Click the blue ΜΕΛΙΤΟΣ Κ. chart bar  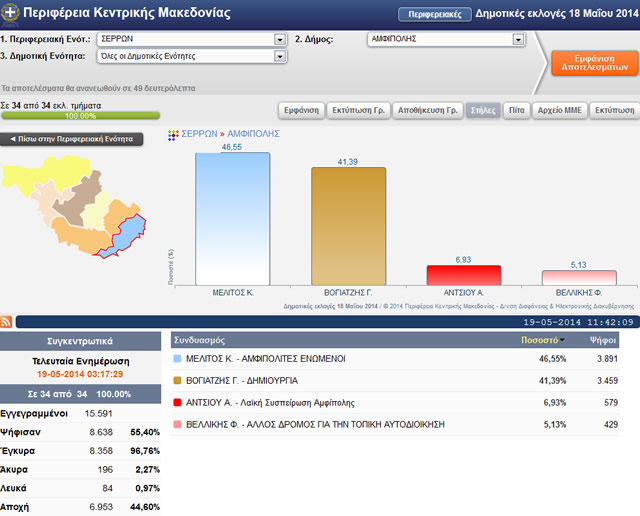coord(232,219)
